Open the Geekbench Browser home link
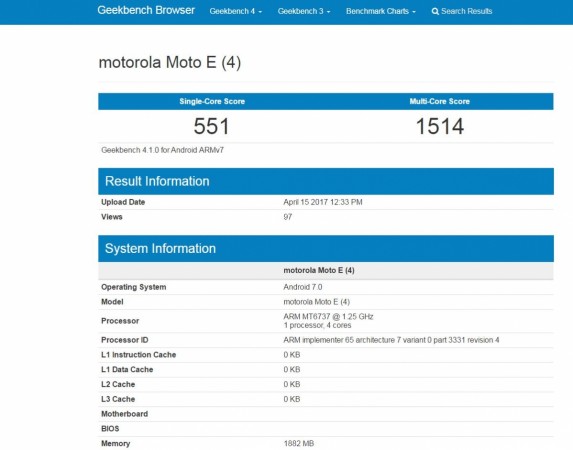Image resolution: width=573 pixels, height=450 pixels. tap(146, 10)
